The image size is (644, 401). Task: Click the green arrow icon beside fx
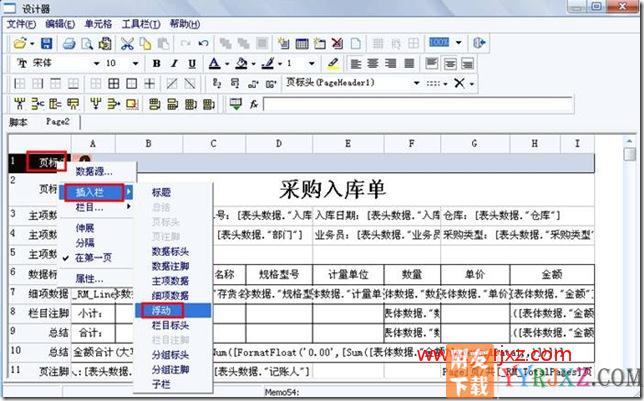(236, 104)
